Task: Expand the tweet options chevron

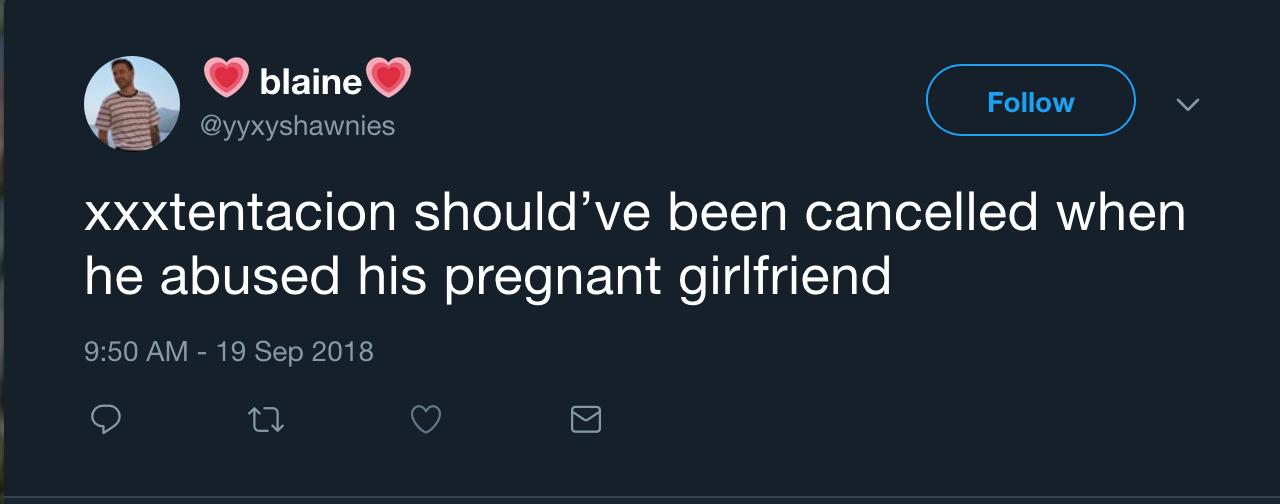Action: tap(1187, 104)
